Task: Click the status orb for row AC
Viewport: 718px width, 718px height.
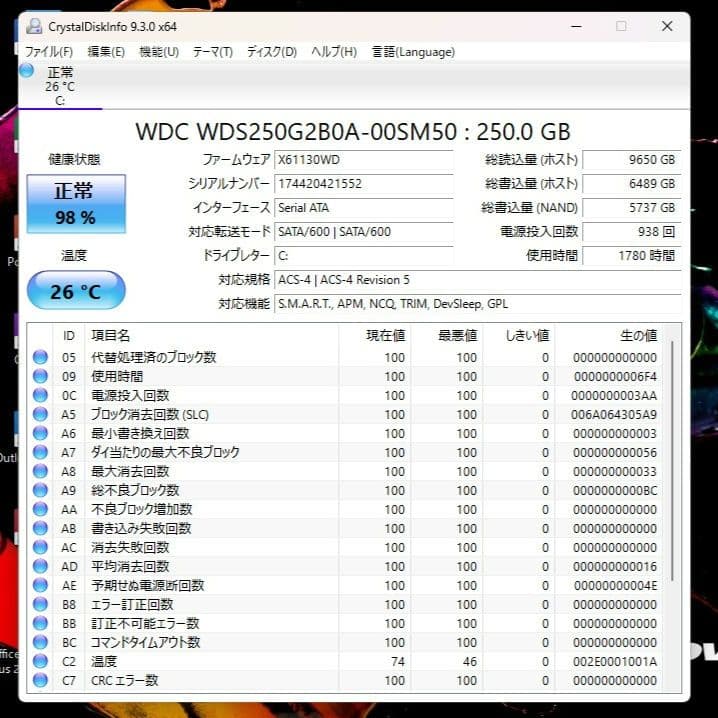Action: pyautogui.click(x=40, y=547)
